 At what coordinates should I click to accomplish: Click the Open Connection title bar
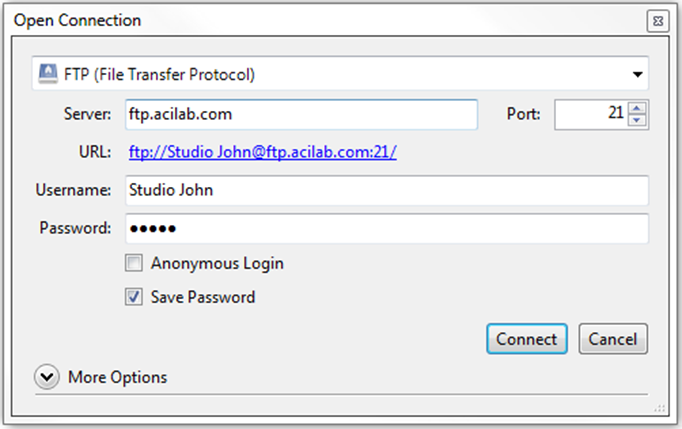pyautogui.click(x=300, y=20)
